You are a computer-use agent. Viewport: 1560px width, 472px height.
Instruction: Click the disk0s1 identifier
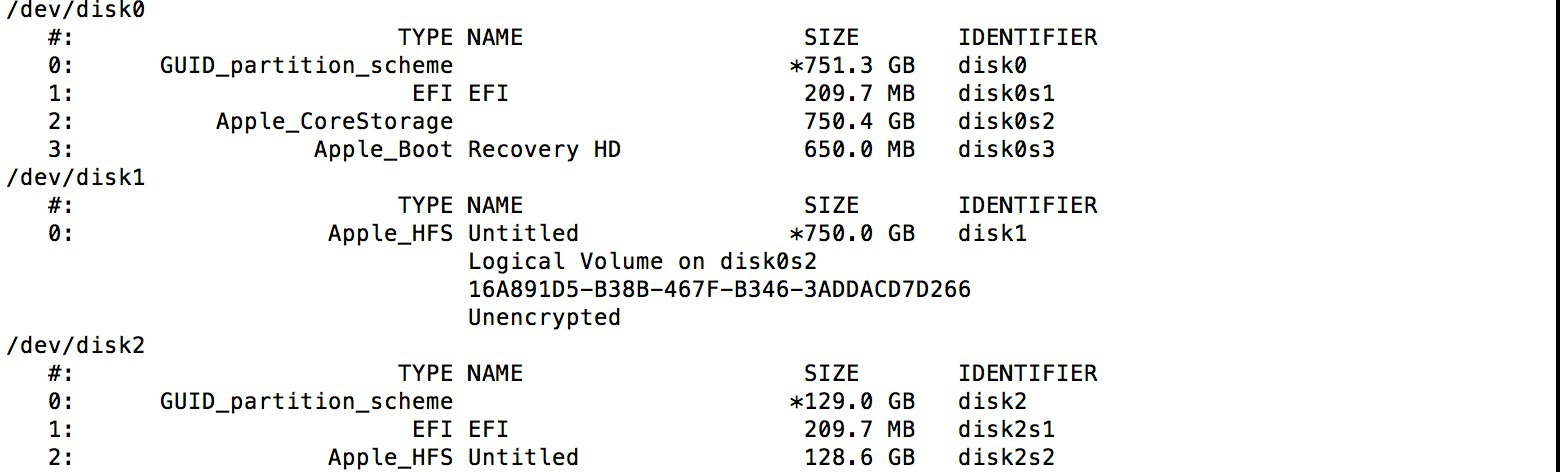1007,94
